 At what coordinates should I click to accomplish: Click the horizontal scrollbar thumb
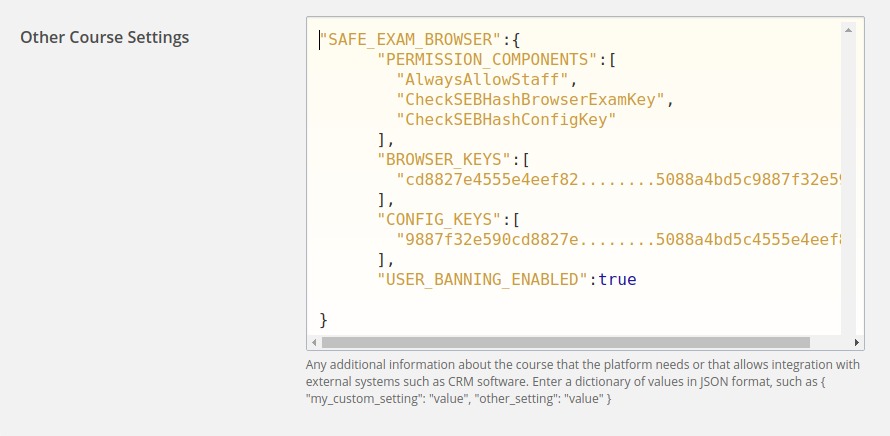click(566, 342)
